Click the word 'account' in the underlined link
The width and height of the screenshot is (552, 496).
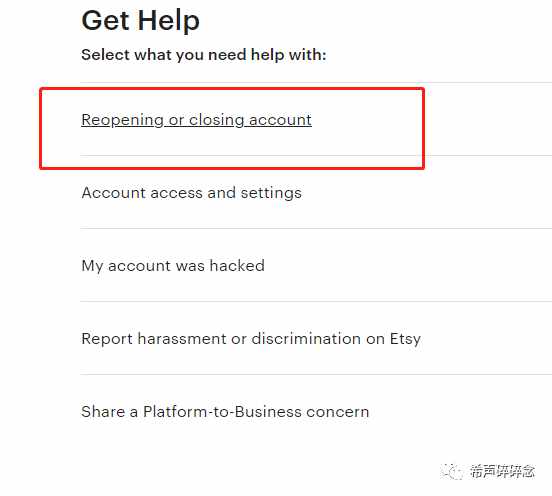tap(281, 120)
